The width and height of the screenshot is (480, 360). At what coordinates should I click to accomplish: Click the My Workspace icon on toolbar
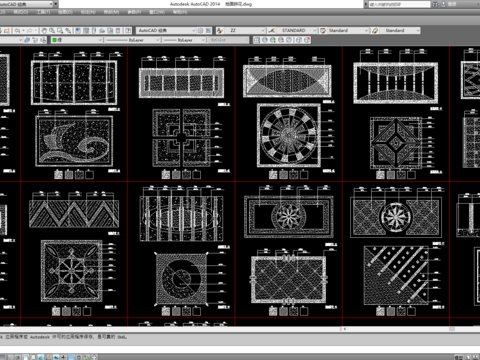pyautogui.click(x=208, y=31)
